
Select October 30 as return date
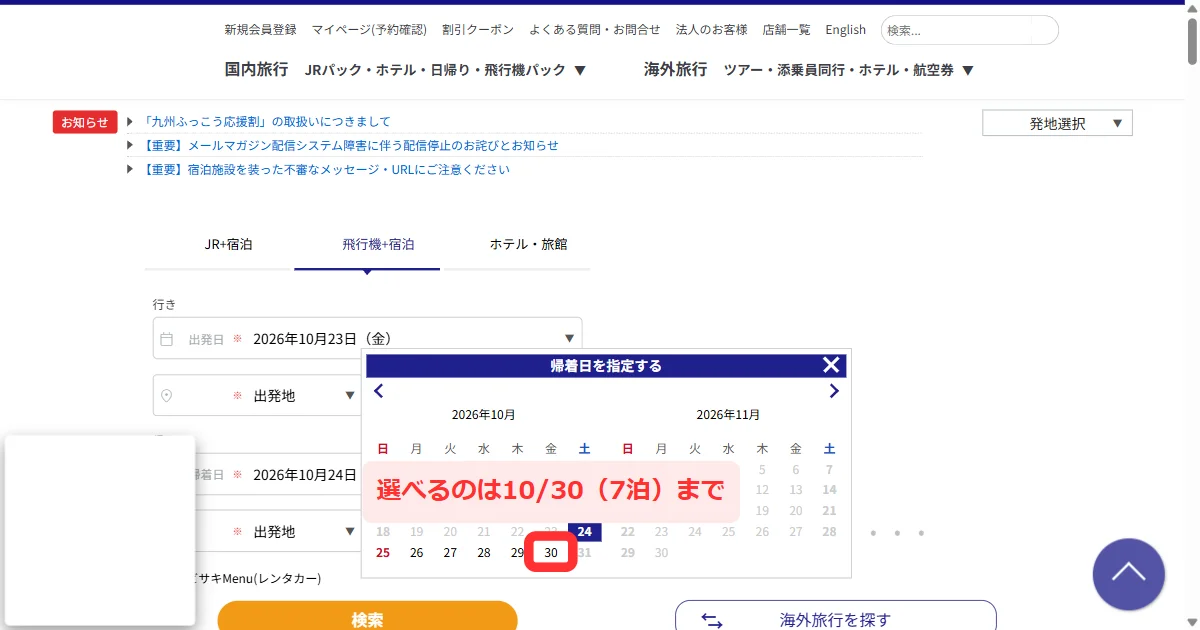point(551,552)
